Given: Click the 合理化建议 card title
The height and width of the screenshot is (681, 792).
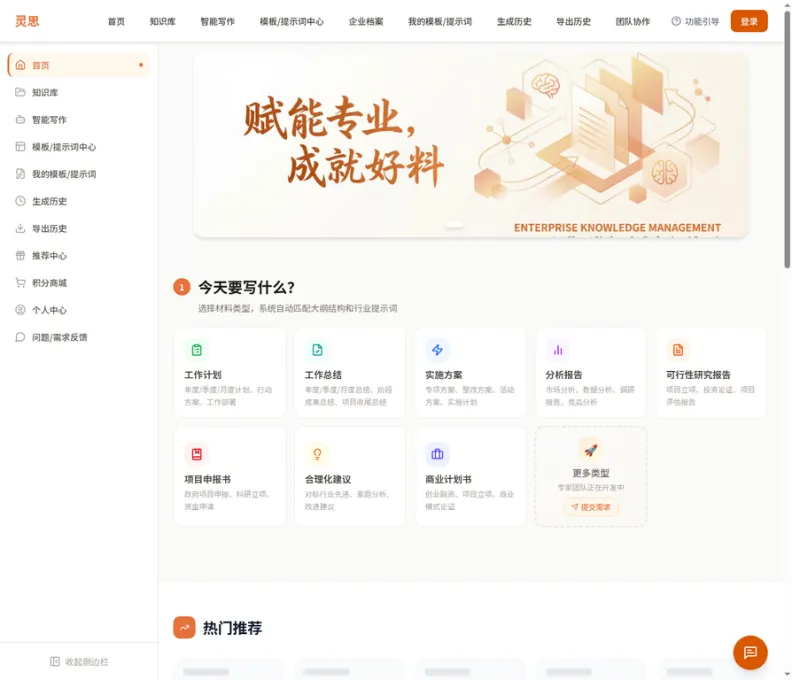Looking at the screenshot, I should pos(328,479).
